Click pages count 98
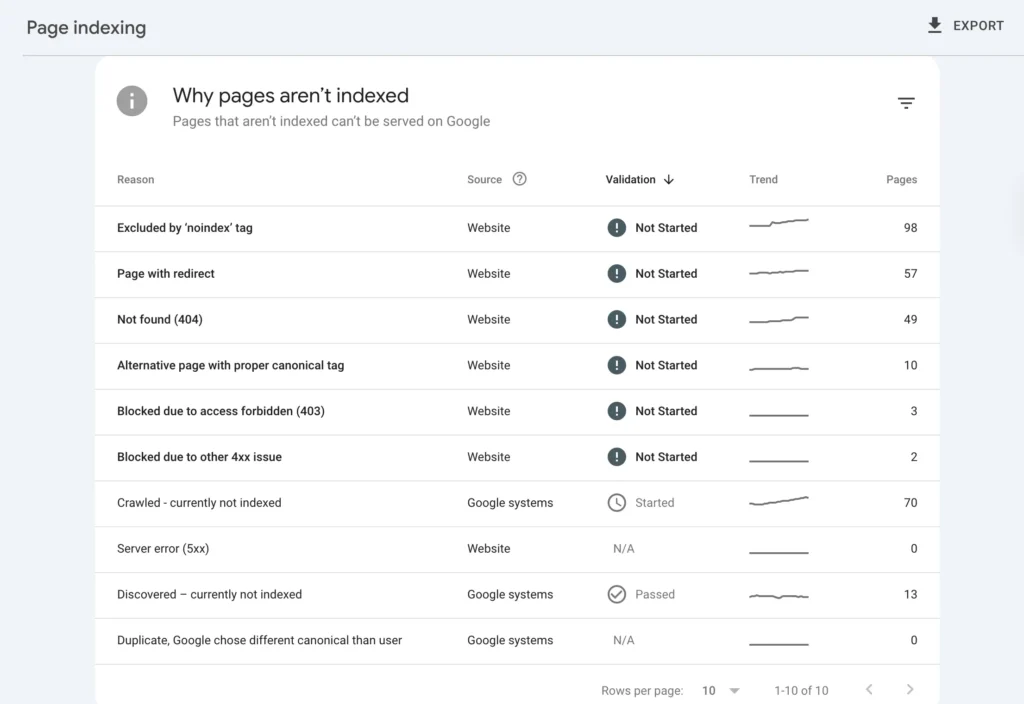The image size is (1024, 704). click(910, 228)
